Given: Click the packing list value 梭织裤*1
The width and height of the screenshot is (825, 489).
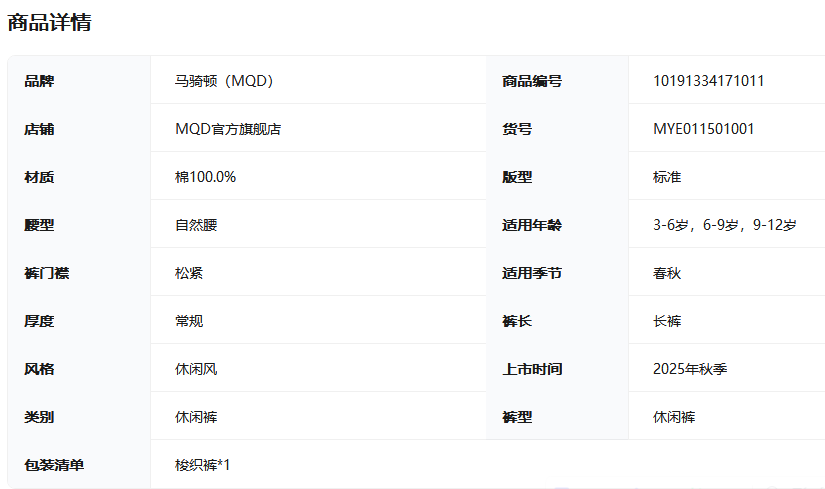Looking at the screenshot, I should [203, 465].
